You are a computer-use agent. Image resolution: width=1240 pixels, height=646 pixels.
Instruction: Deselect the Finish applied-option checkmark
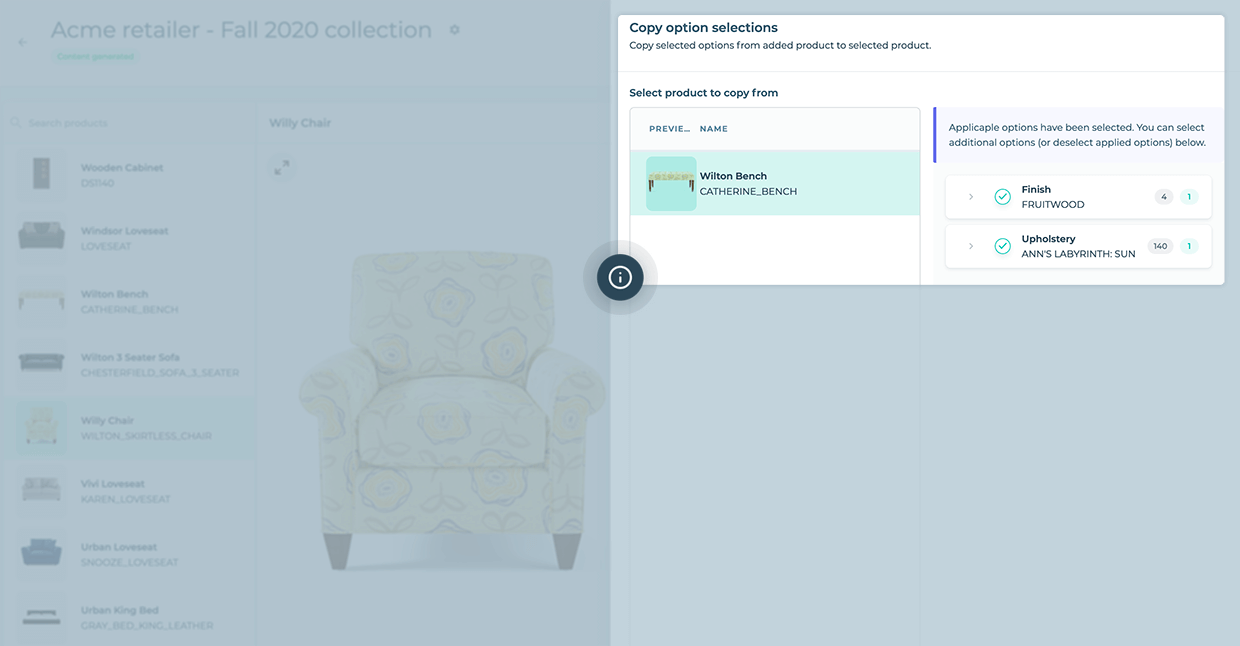click(x=1002, y=196)
